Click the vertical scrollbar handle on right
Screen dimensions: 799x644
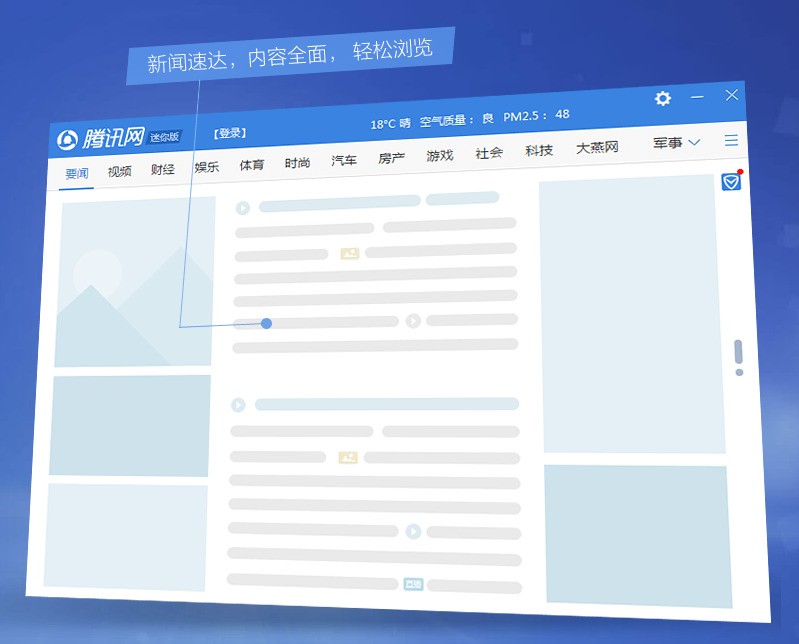point(738,352)
